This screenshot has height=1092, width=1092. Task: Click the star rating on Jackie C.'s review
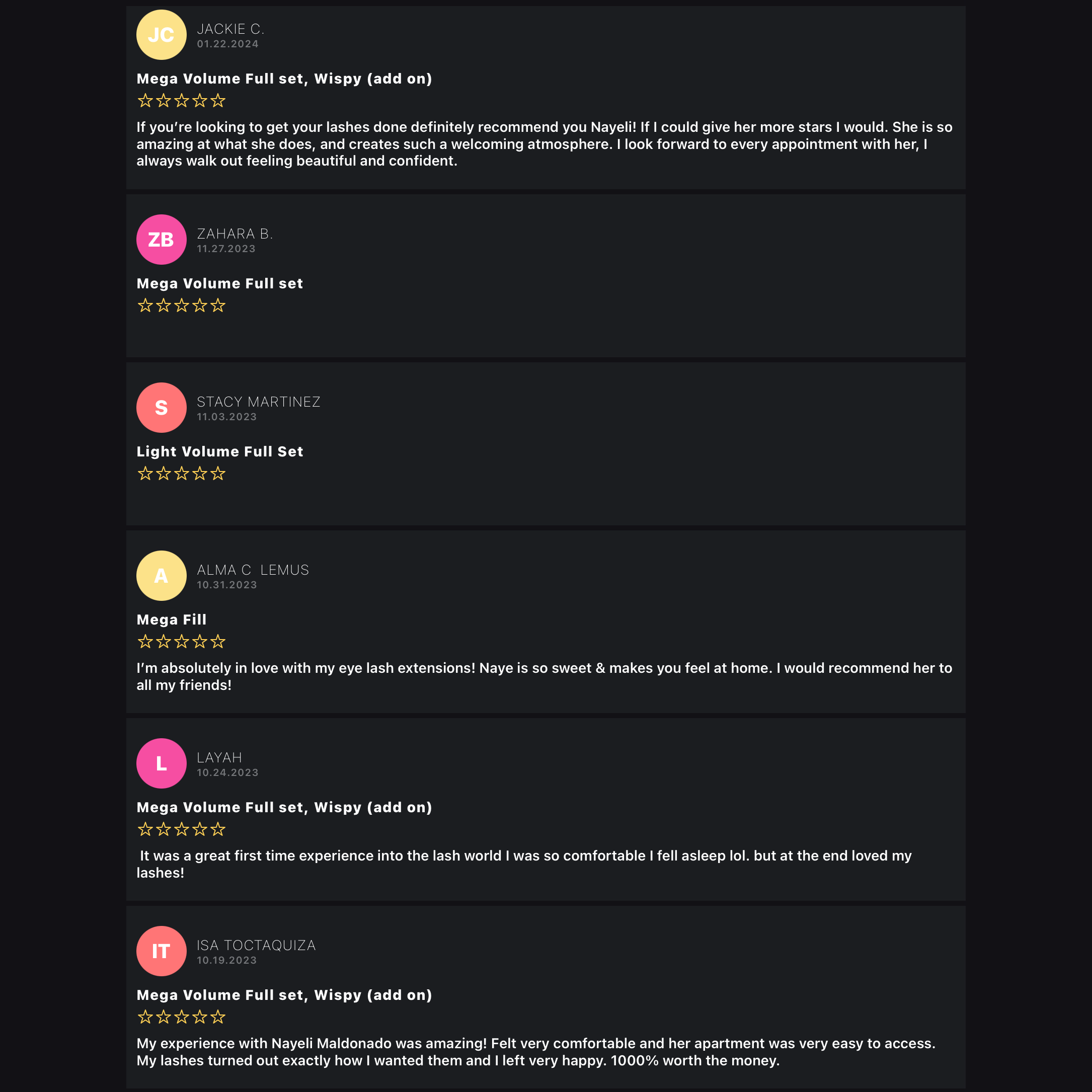182,101
